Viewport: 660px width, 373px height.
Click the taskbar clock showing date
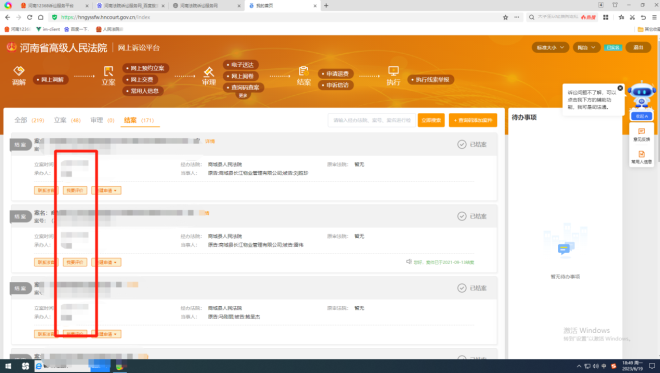point(633,366)
